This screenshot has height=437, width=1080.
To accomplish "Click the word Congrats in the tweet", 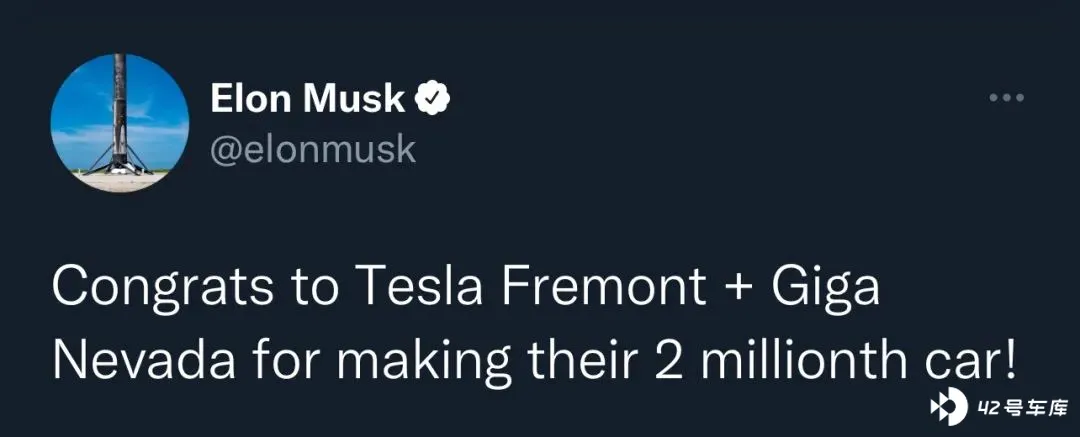I will click(x=163, y=287).
